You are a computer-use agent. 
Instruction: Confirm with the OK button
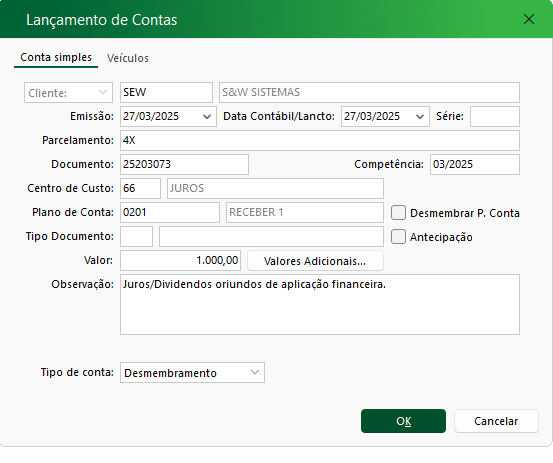point(403,421)
